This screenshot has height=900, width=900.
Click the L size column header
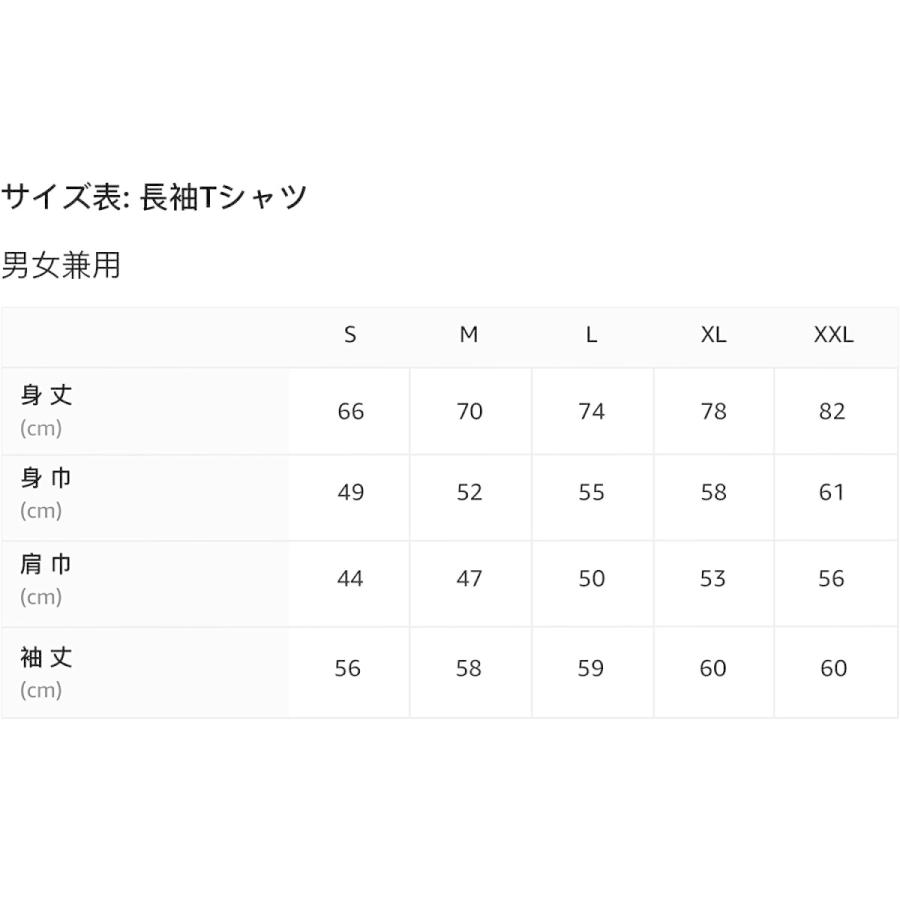coord(592,335)
